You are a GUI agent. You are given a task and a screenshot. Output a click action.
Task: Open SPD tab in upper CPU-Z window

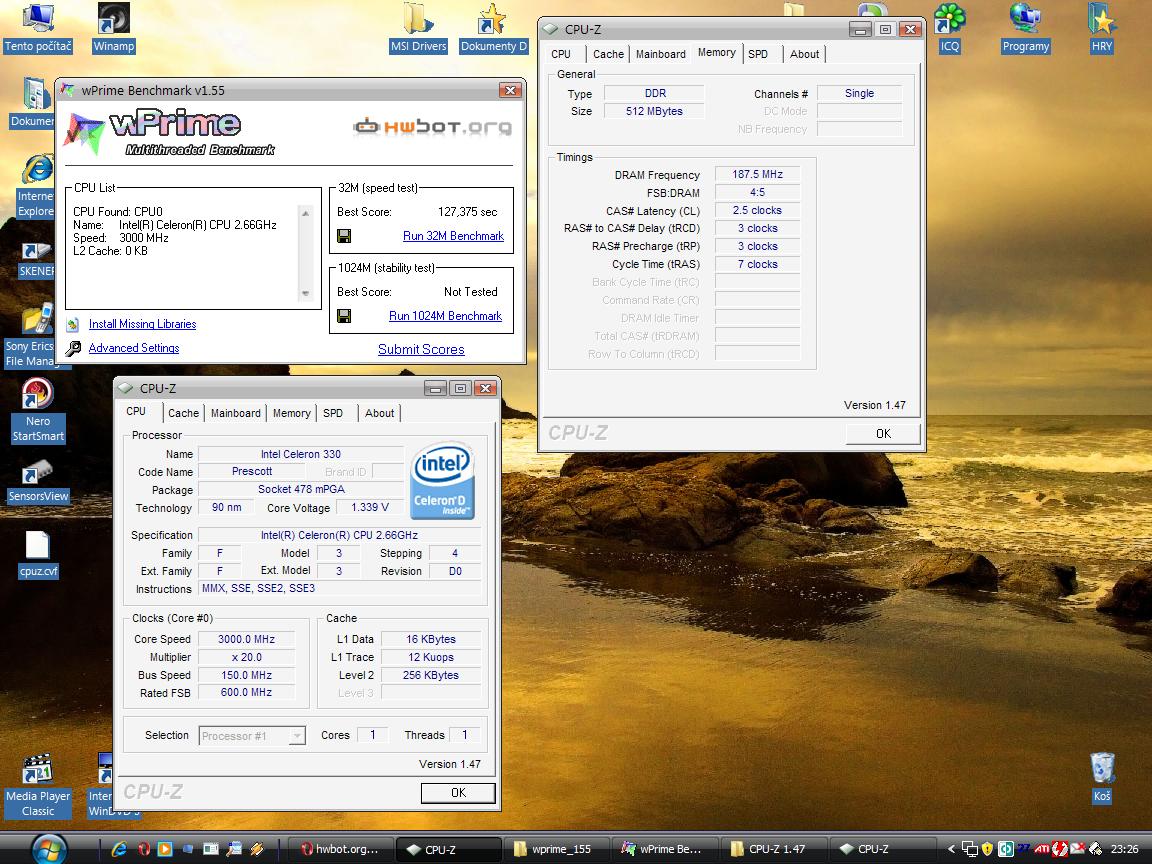point(757,54)
